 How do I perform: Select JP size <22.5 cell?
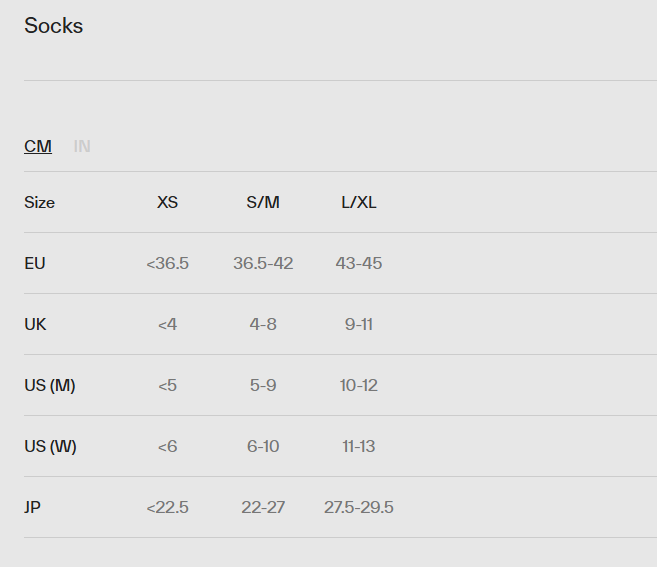[x=167, y=507]
